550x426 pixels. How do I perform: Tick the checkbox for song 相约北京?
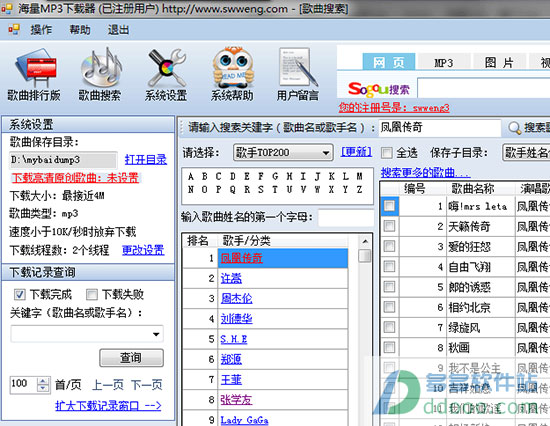[x=389, y=307]
